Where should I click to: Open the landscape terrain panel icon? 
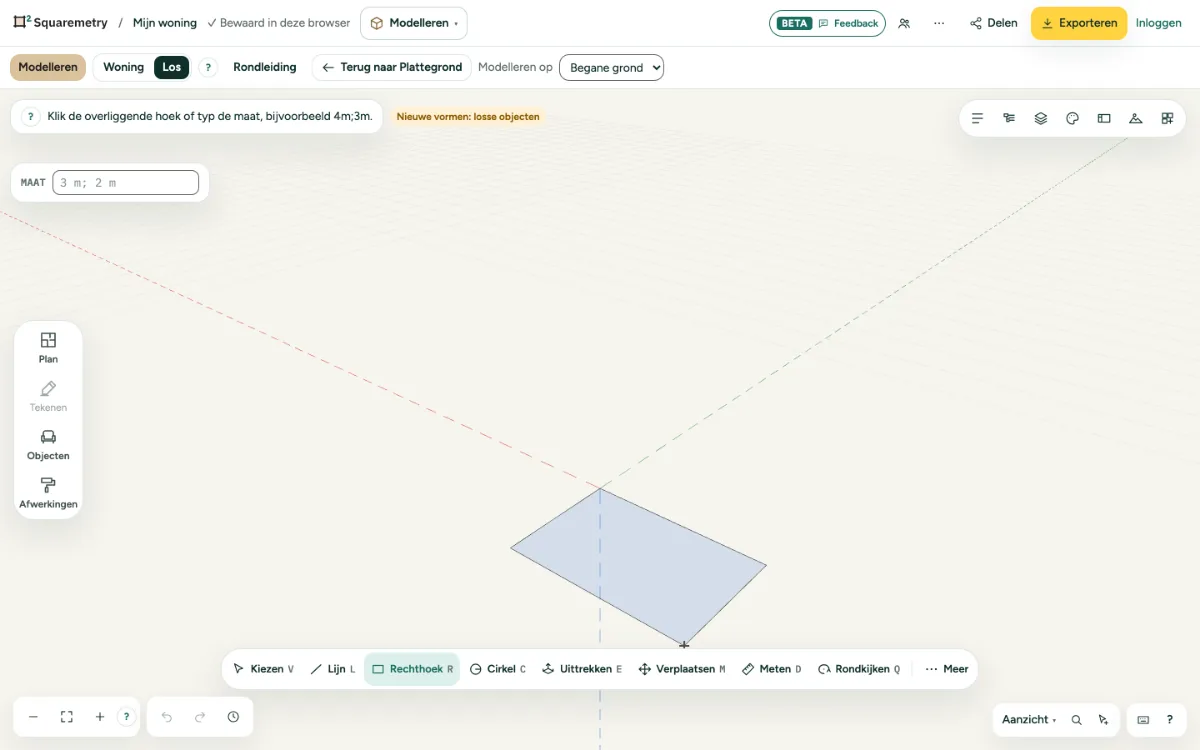(x=1135, y=118)
